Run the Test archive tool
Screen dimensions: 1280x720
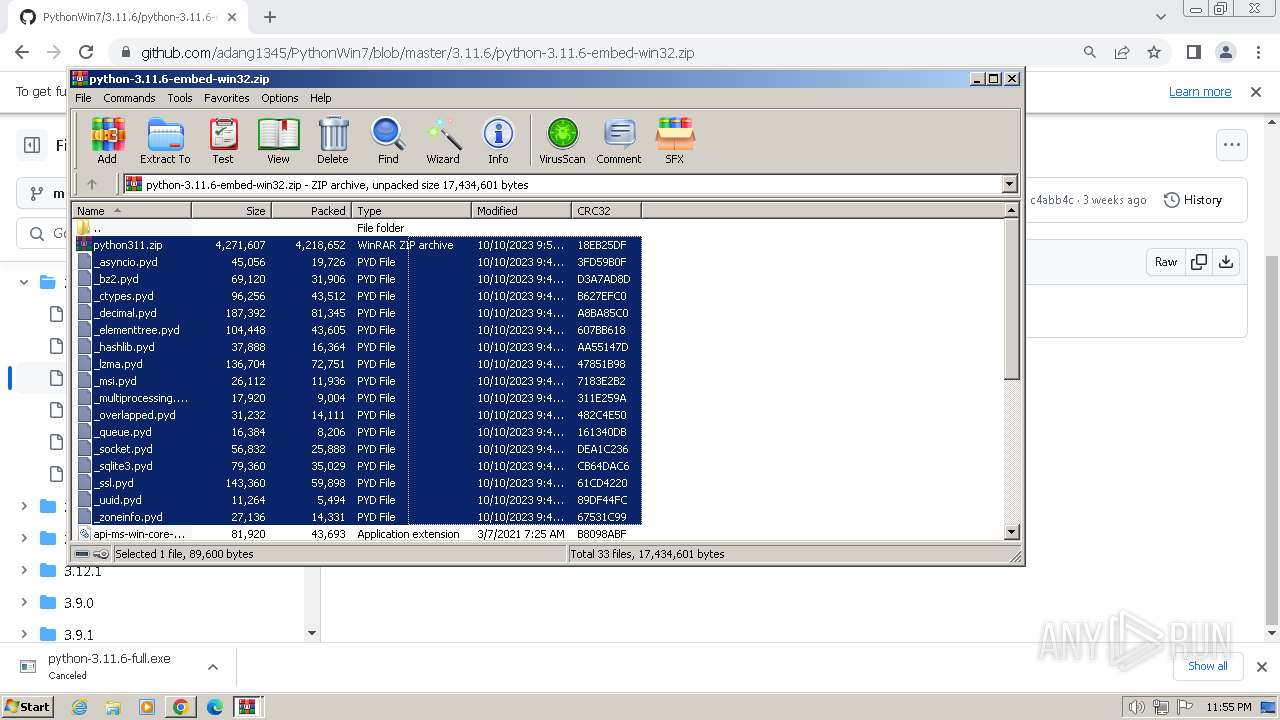click(223, 140)
